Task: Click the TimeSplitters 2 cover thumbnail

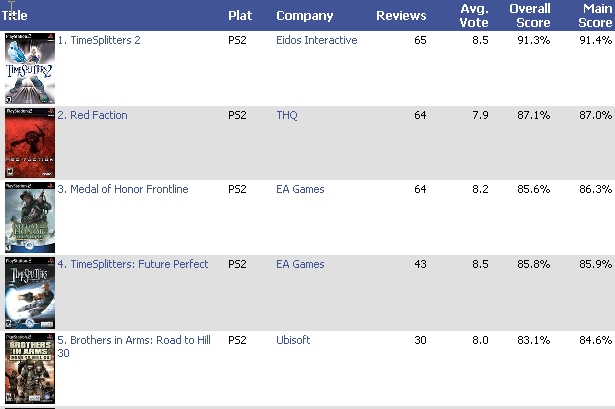Action: [x=30, y=69]
